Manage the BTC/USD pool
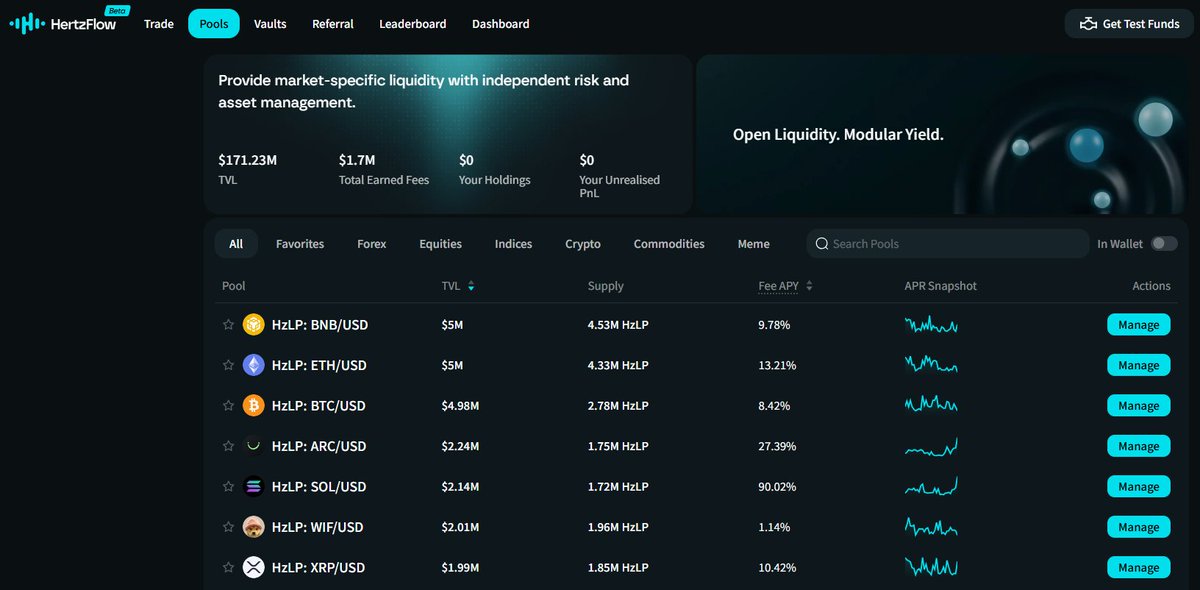 click(x=1138, y=406)
